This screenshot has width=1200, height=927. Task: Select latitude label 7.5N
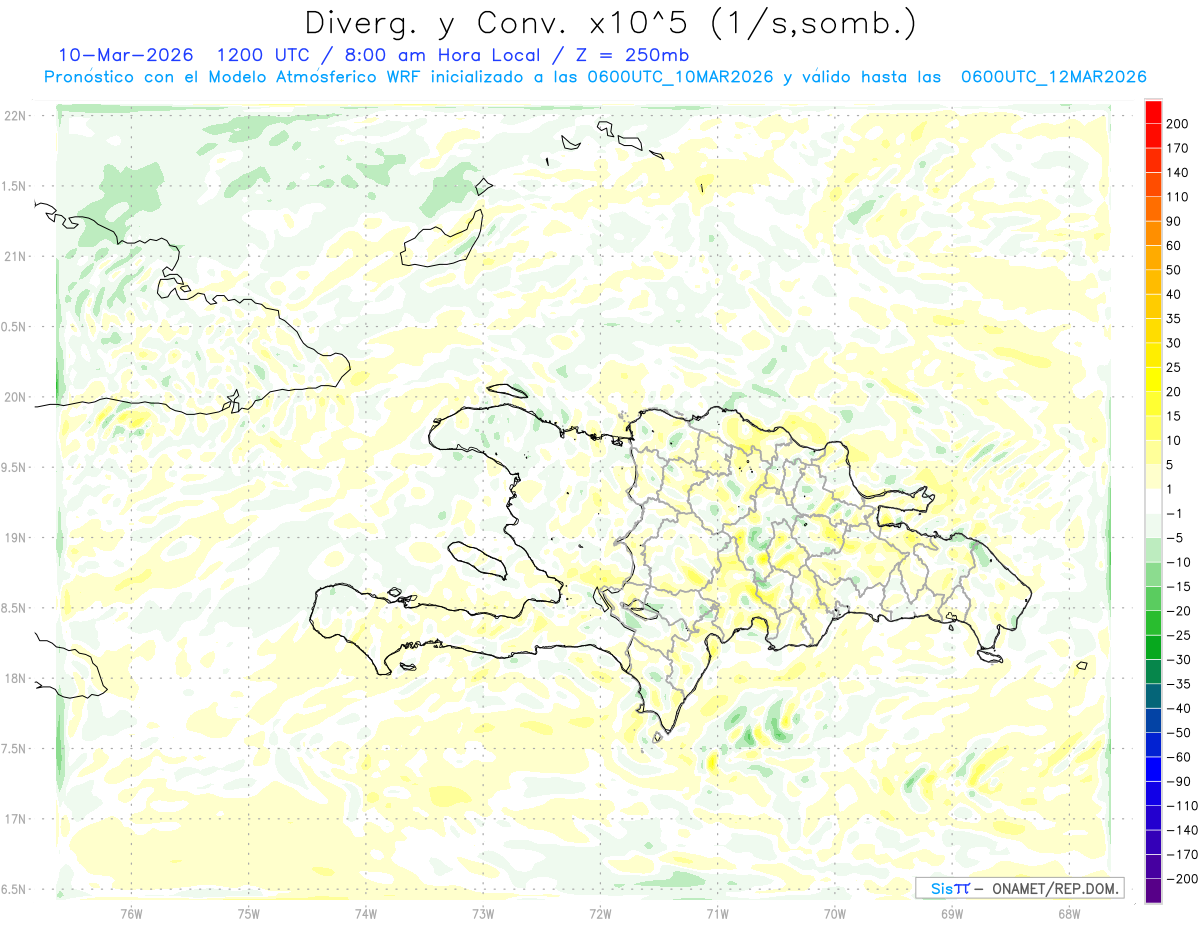[x=15, y=749]
